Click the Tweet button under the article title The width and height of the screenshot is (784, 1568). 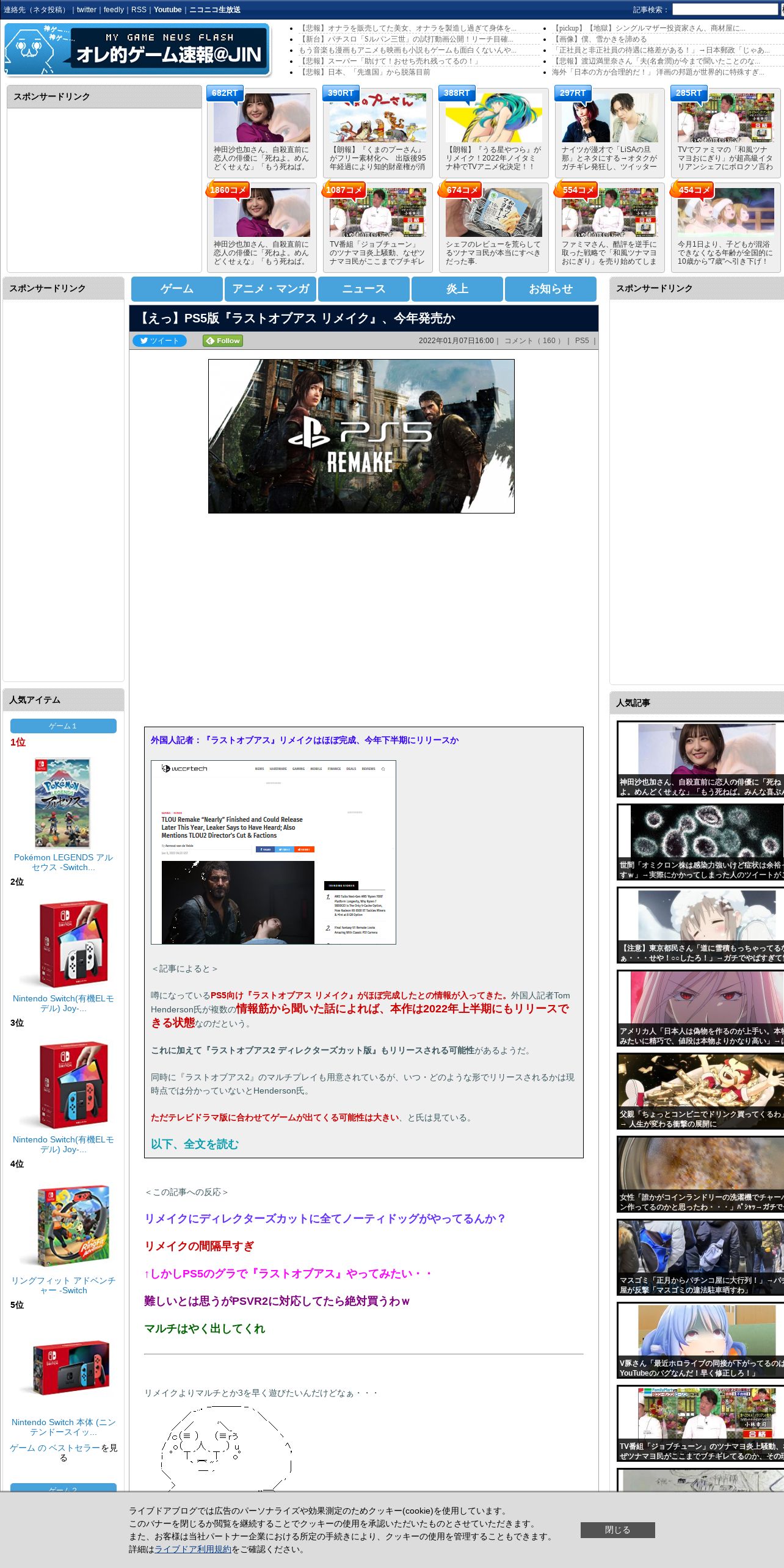click(x=159, y=341)
